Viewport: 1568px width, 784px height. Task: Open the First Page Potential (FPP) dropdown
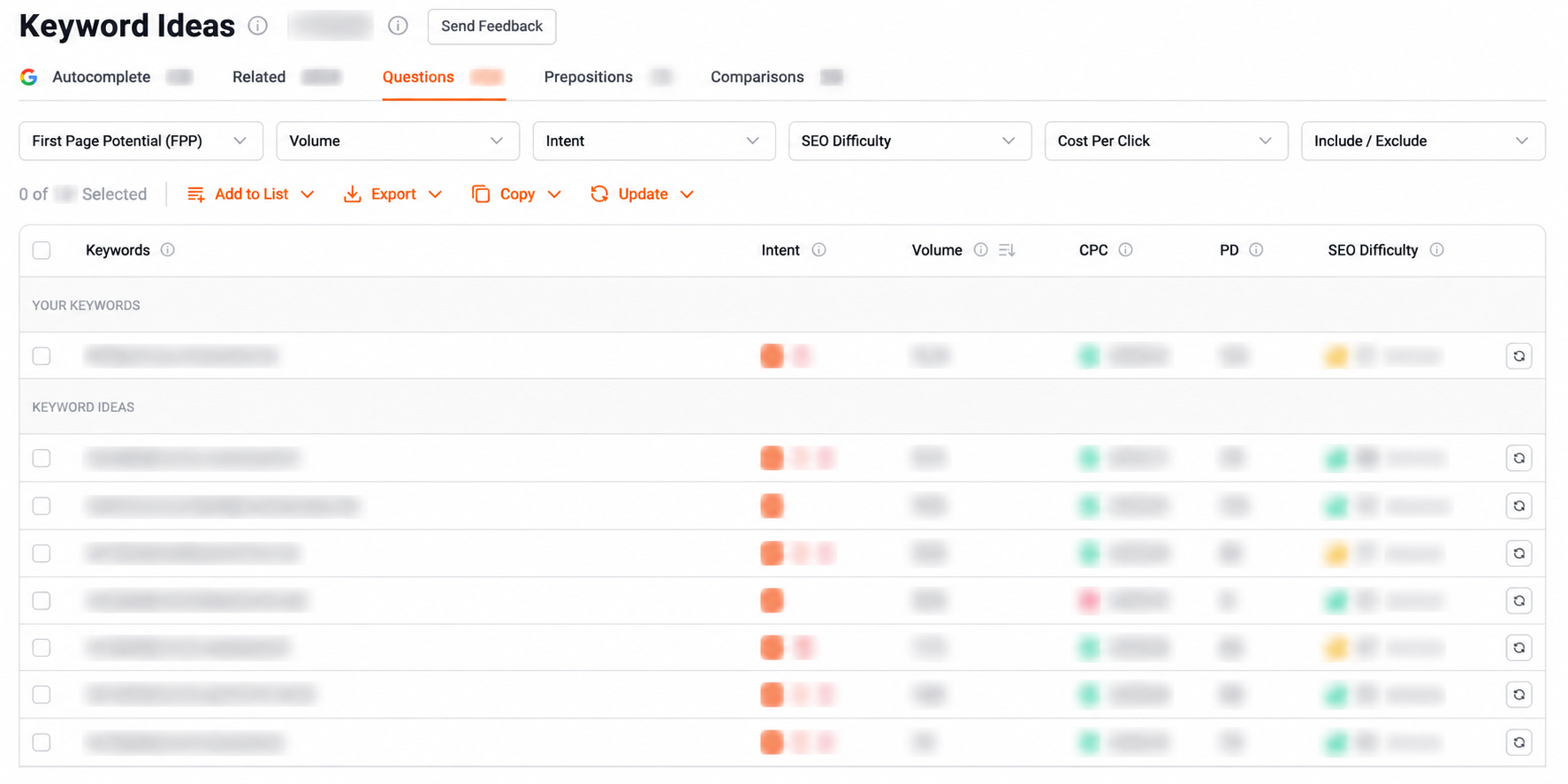click(x=141, y=141)
